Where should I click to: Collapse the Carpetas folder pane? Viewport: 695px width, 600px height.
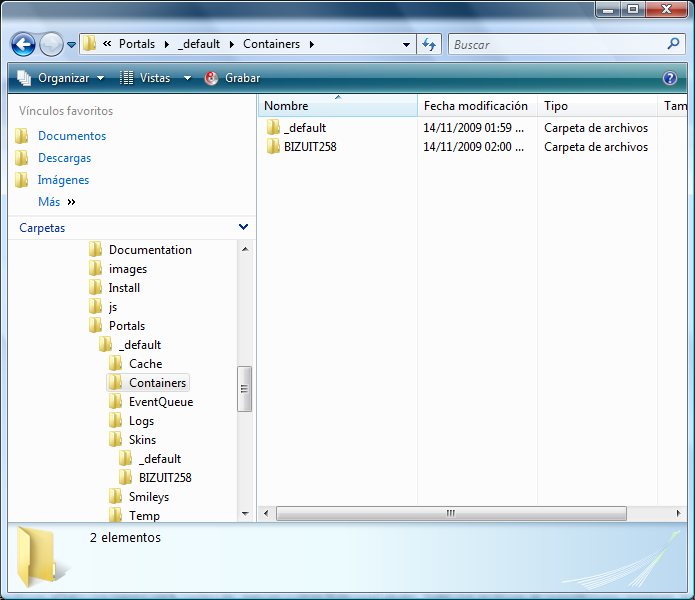point(244,228)
